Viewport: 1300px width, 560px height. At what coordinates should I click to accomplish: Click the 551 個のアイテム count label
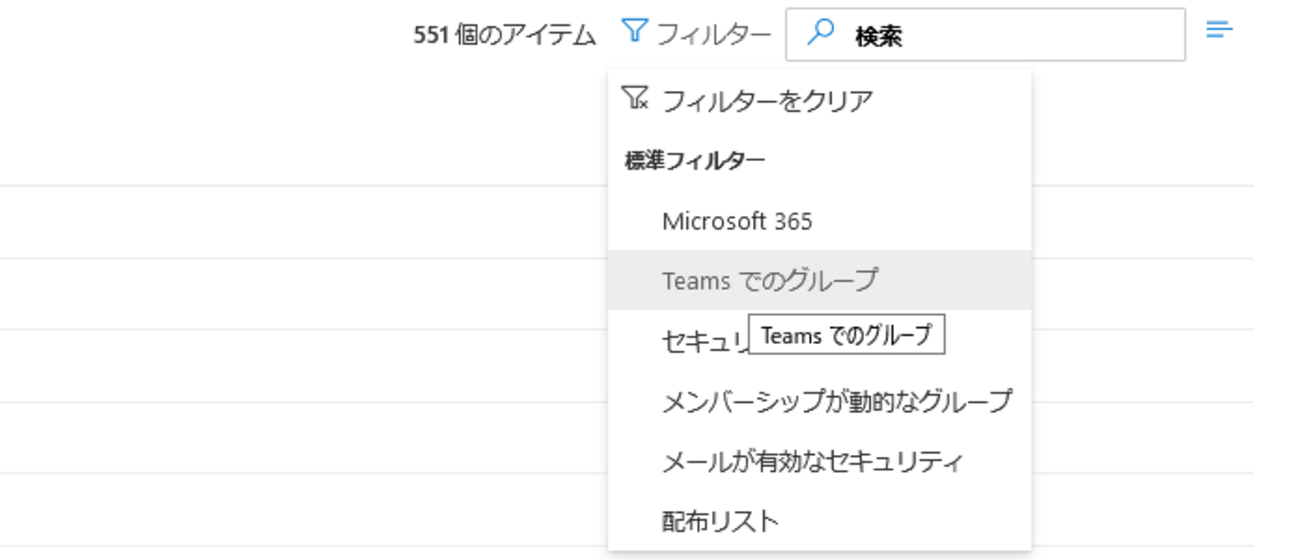click(504, 36)
